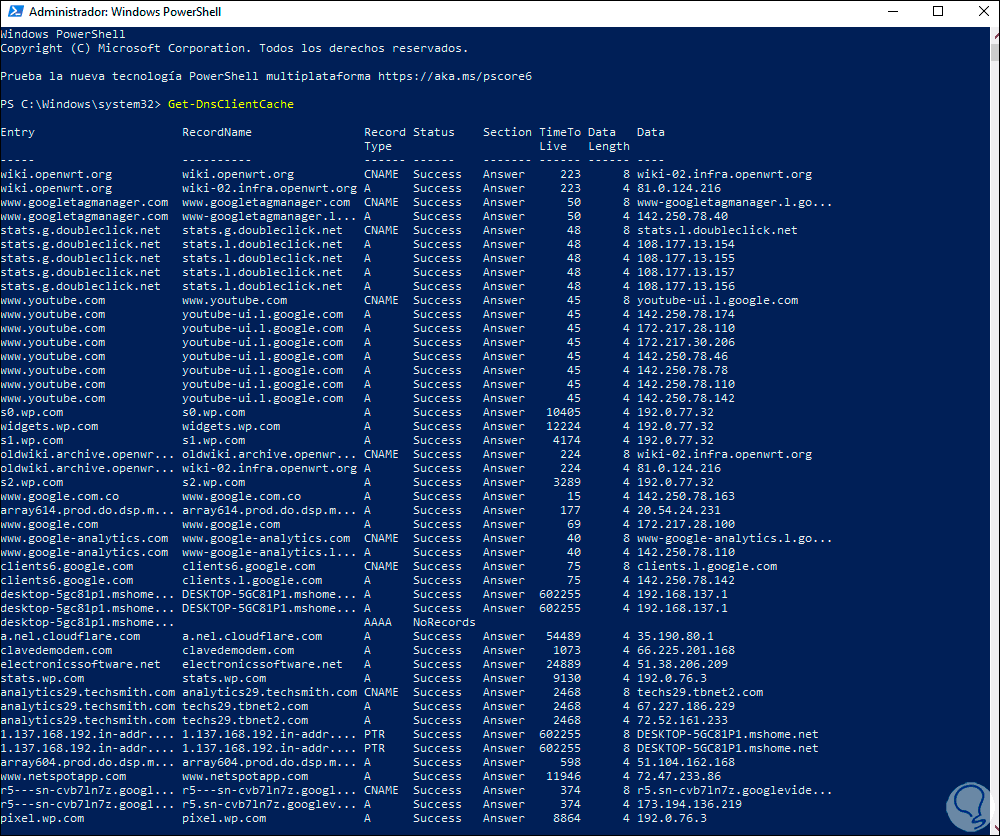Click the electronicssoftware.net entry
This screenshot has width=1000, height=836.
click(81, 664)
